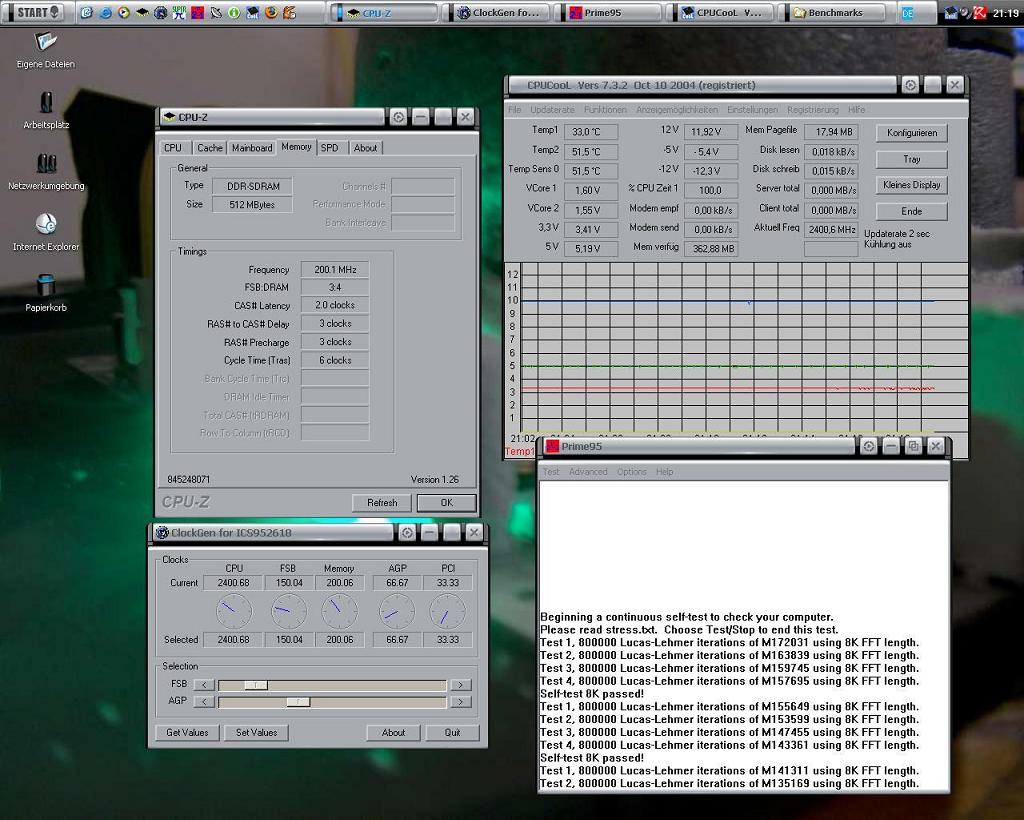This screenshot has width=1024, height=820.
Task: Open Options menu in Prime95
Action: click(632, 471)
